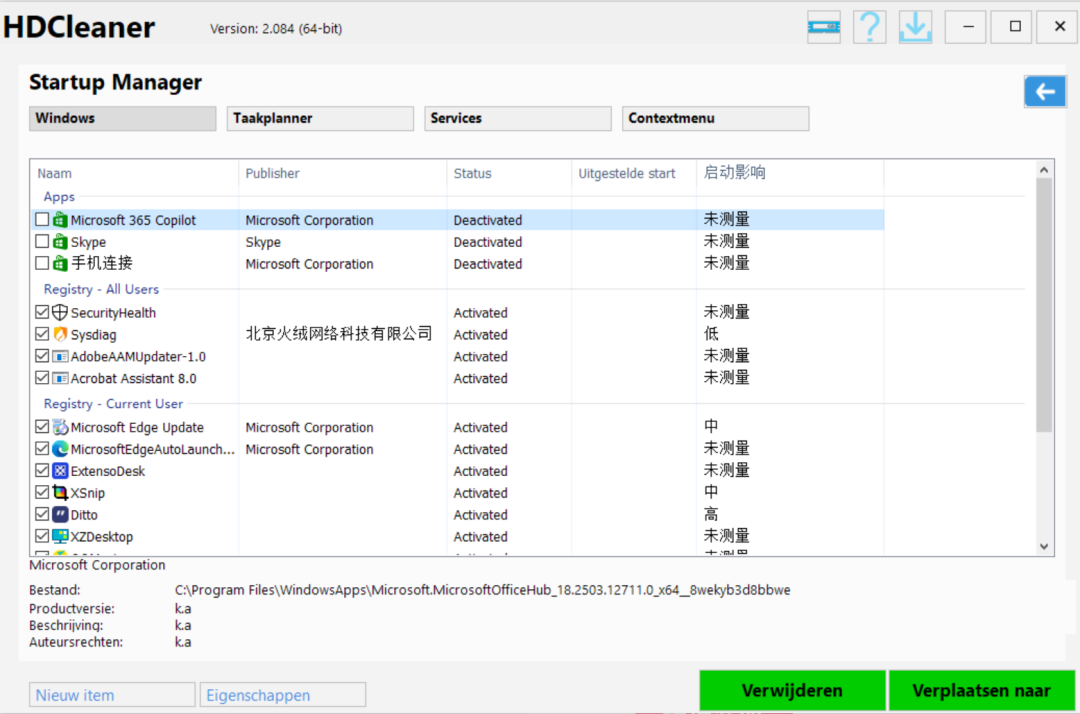Collapse the Apps group header
Viewport: 1080px width, 714px height.
(59, 197)
